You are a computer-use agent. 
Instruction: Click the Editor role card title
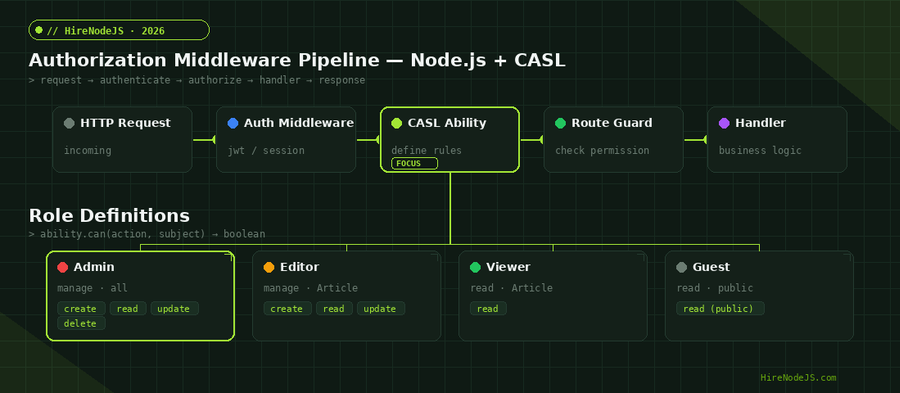pyautogui.click(x=300, y=267)
